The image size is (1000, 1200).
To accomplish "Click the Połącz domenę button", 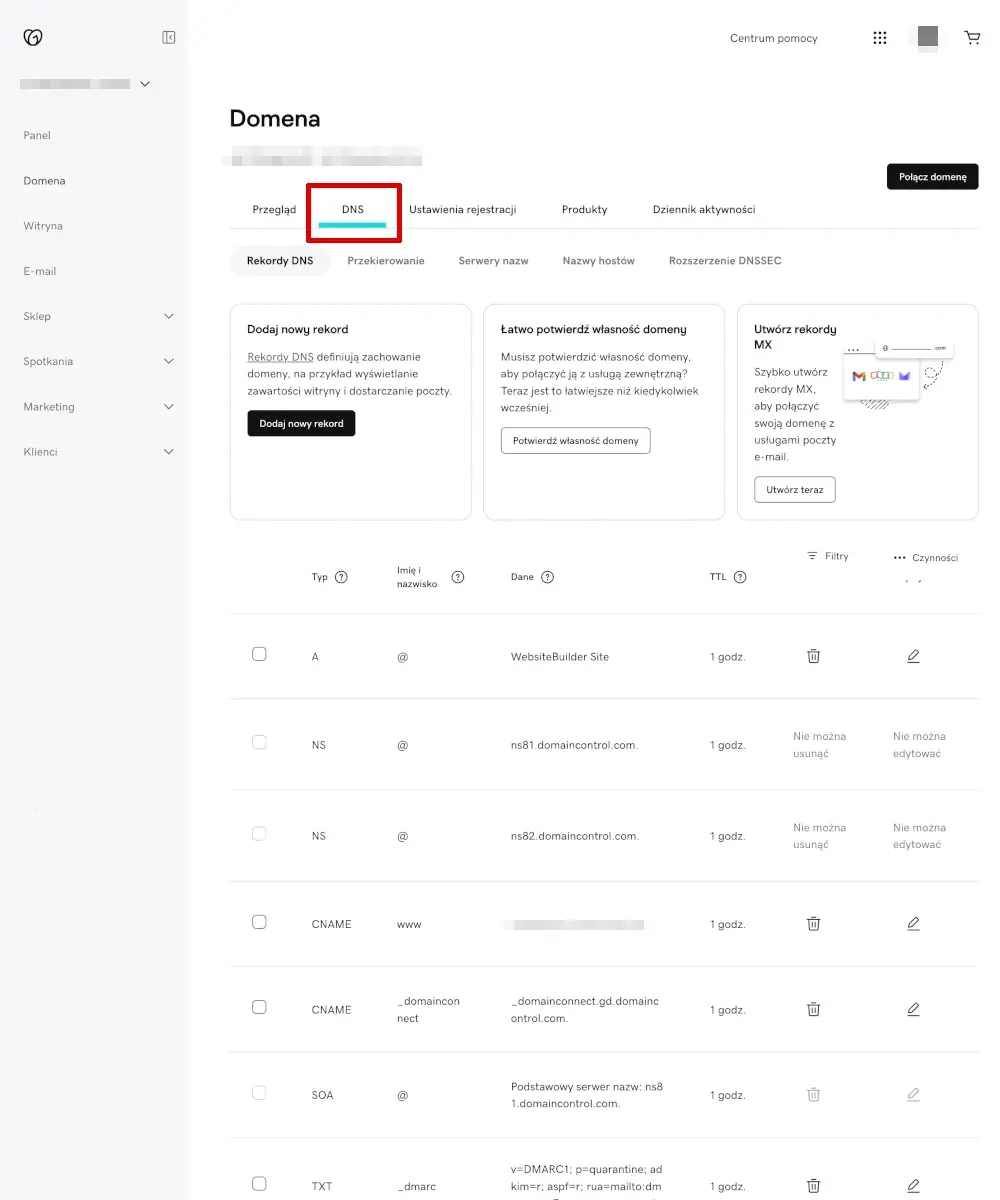I will 932,176.
